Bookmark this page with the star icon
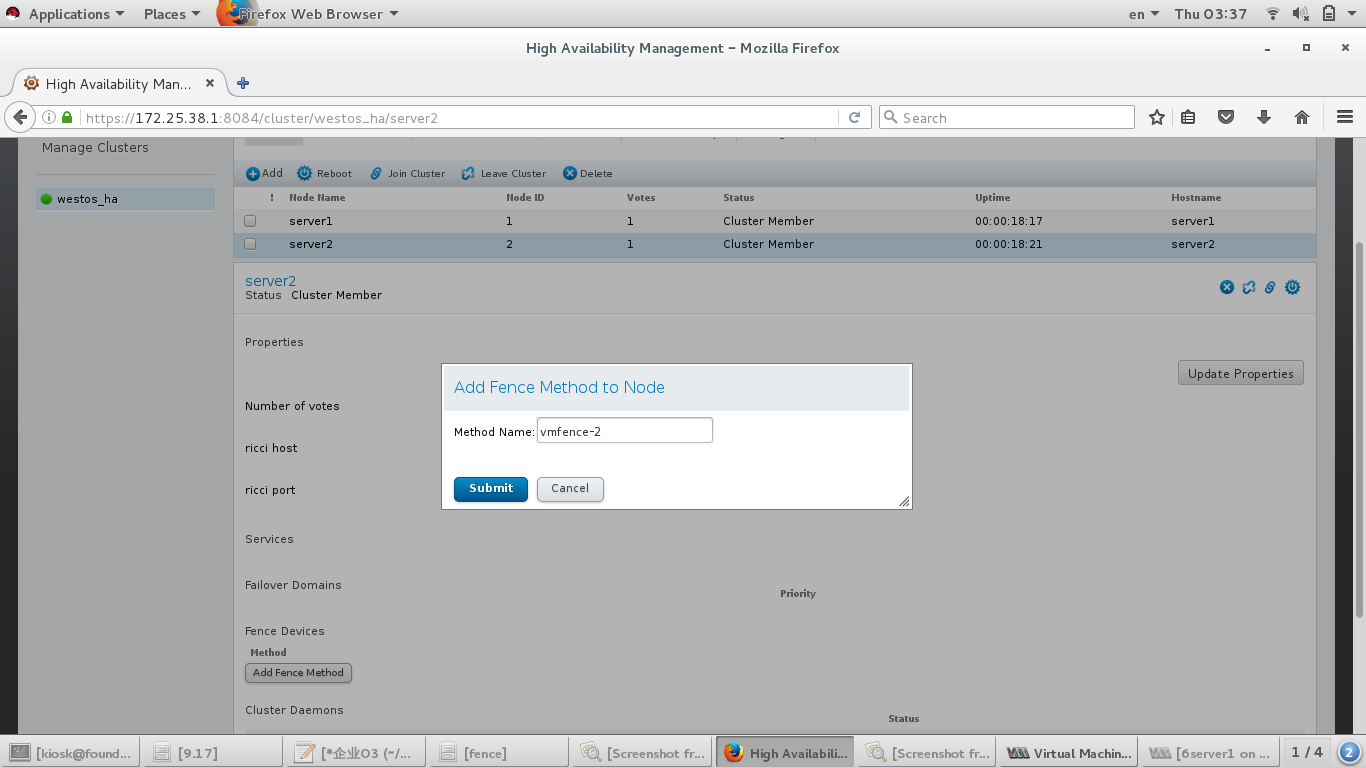 1157,117
